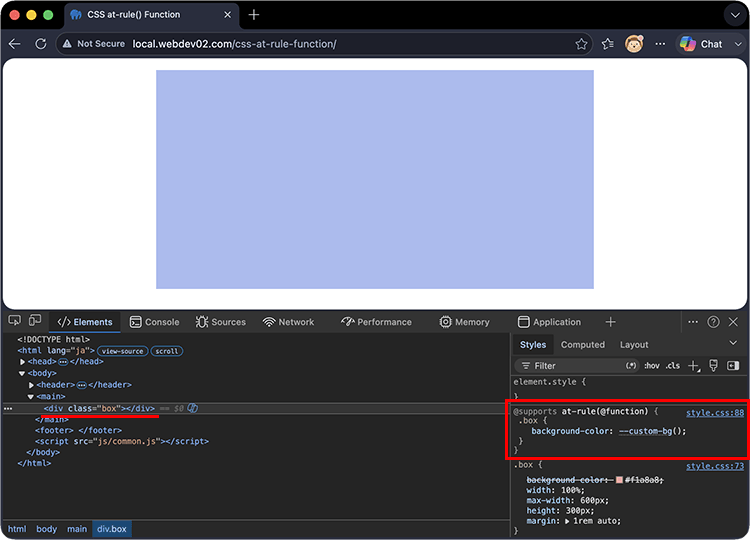Screen dimensions: 750x540
Task: Bookmark this page with the star icon
Action: click(581, 44)
